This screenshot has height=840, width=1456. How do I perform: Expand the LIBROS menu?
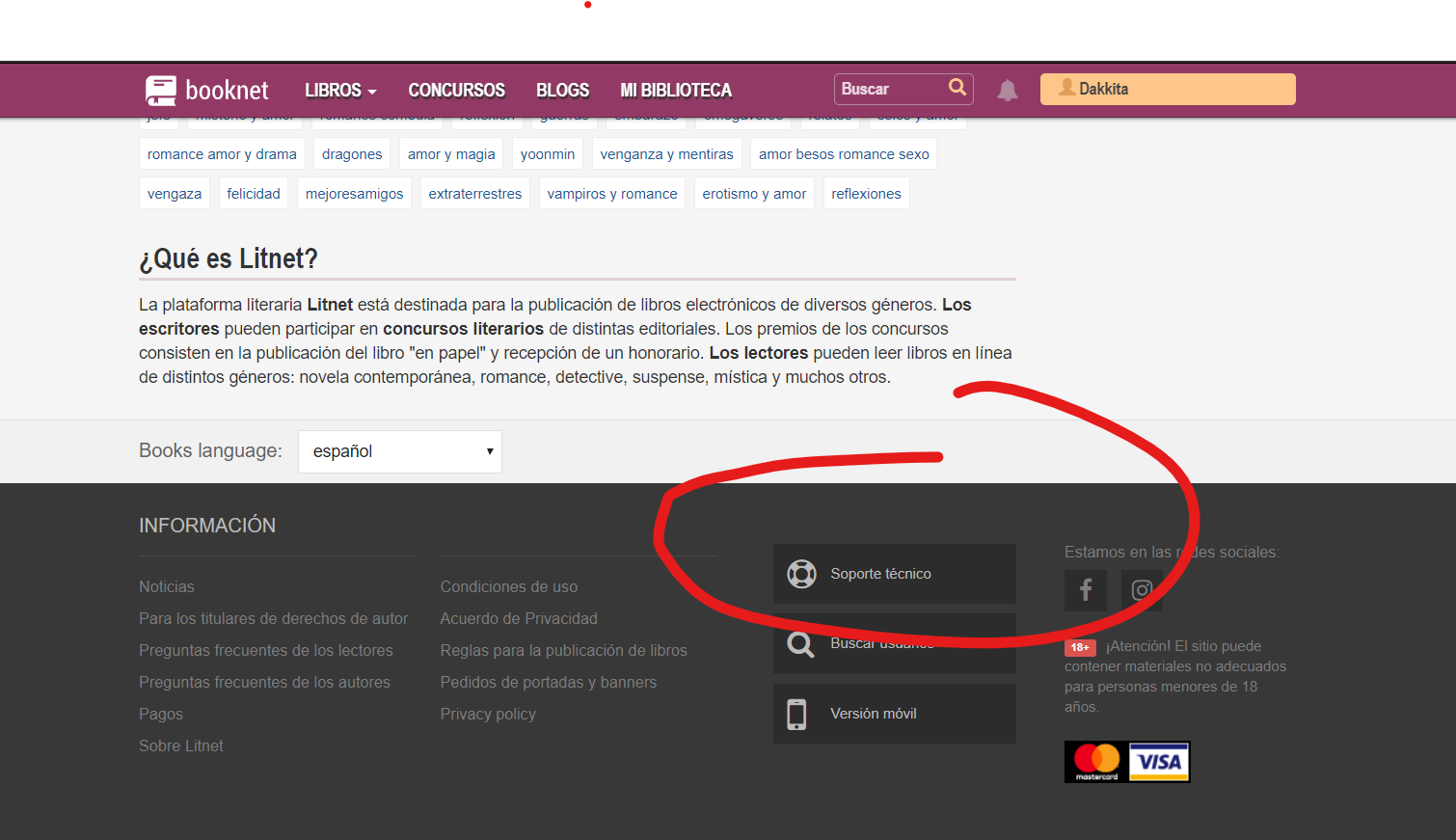point(340,90)
